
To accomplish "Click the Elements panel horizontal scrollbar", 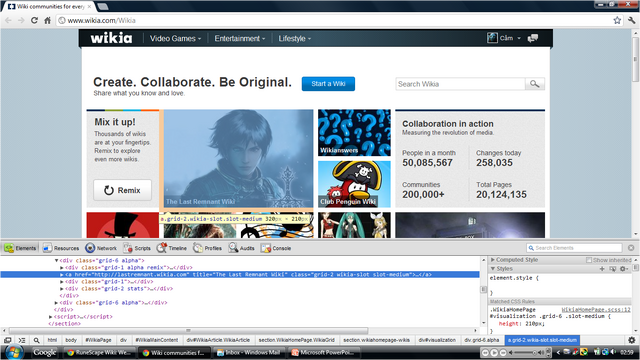I will 188,331.
